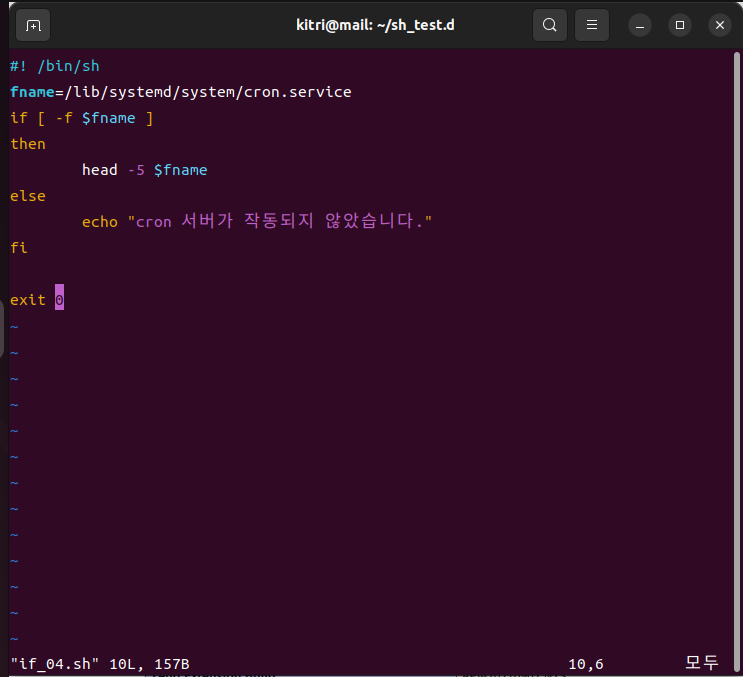Click the opening bracket [ on the if line
The height and width of the screenshot is (677, 743).
click(41, 118)
